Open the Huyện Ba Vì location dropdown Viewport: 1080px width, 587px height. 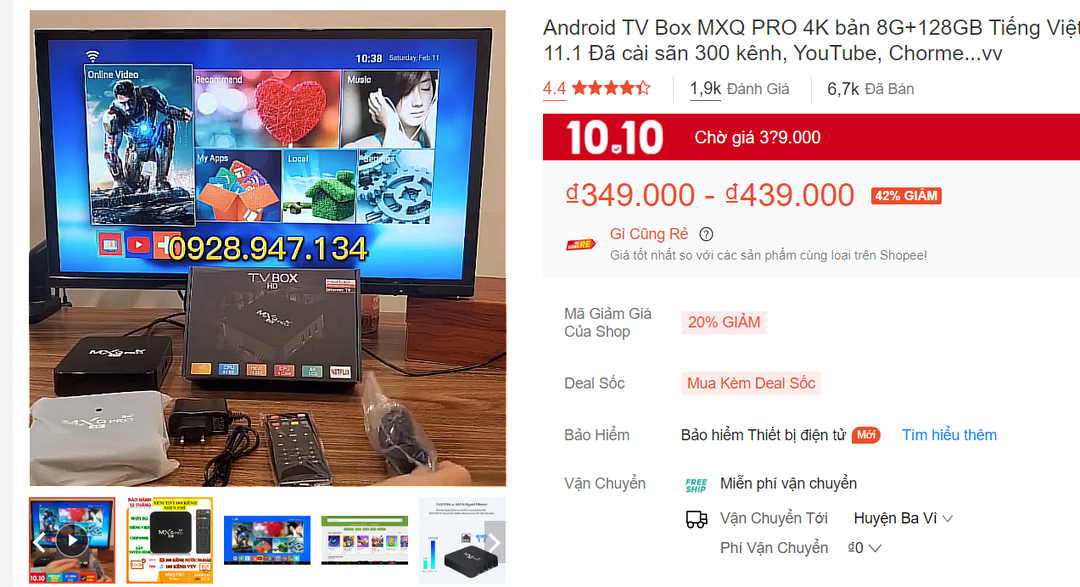[x=903, y=518]
